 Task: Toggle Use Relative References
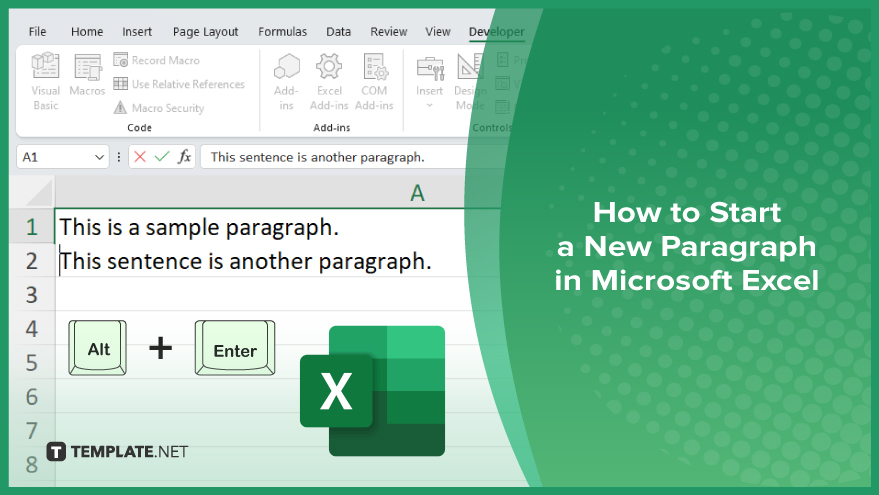pos(179,84)
